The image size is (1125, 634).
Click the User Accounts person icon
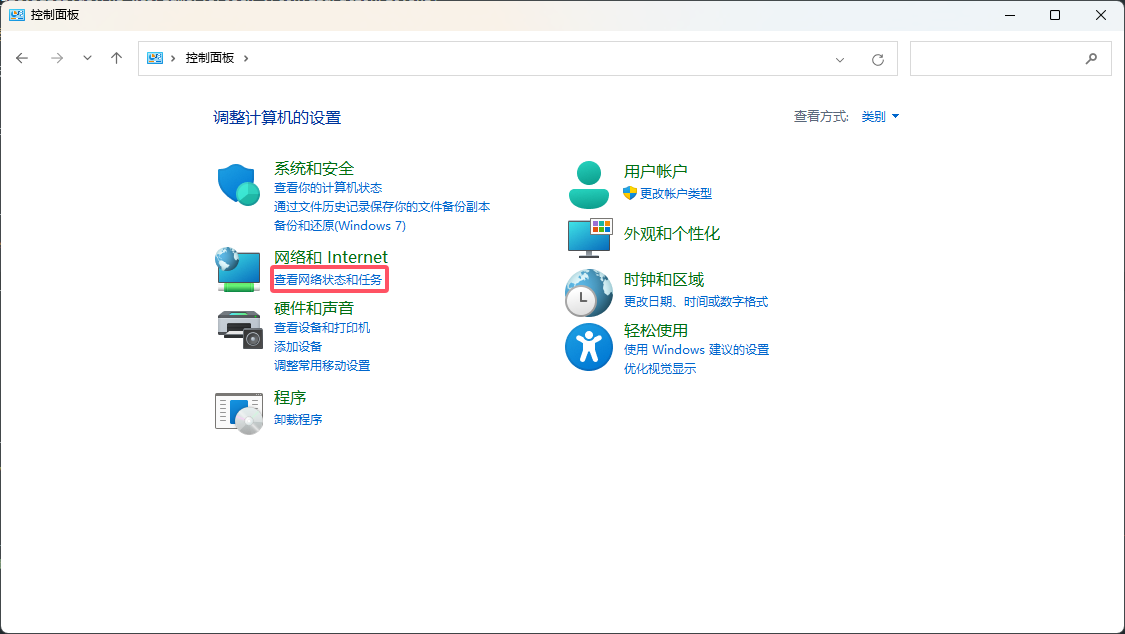tap(588, 185)
